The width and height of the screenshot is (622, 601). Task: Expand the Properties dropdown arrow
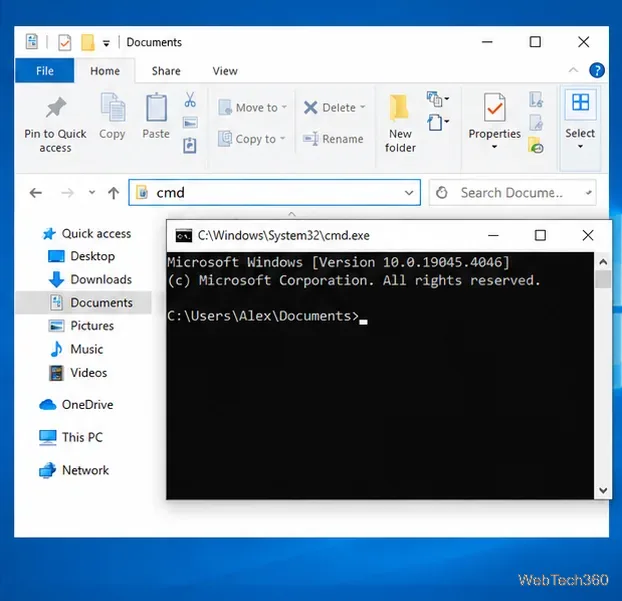click(x=494, y=147)
